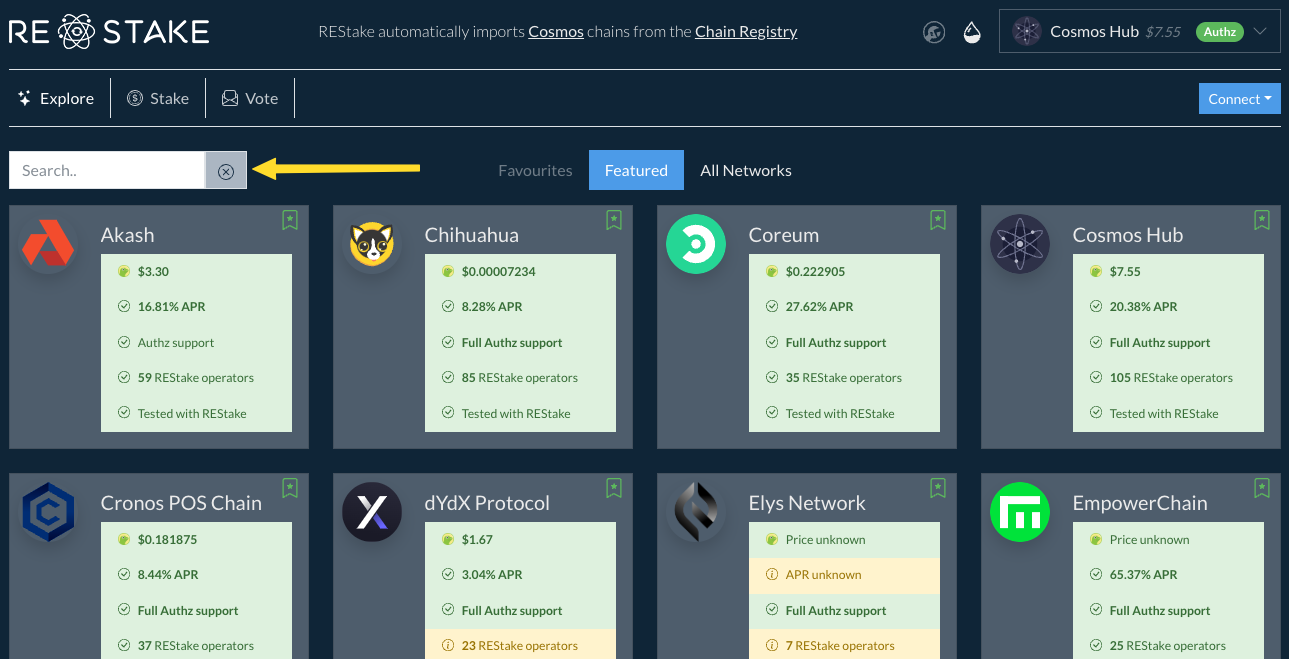Screen dimensions: 1289x659
Task: Click the water droplet icon in header
Action: coord(972,32)
